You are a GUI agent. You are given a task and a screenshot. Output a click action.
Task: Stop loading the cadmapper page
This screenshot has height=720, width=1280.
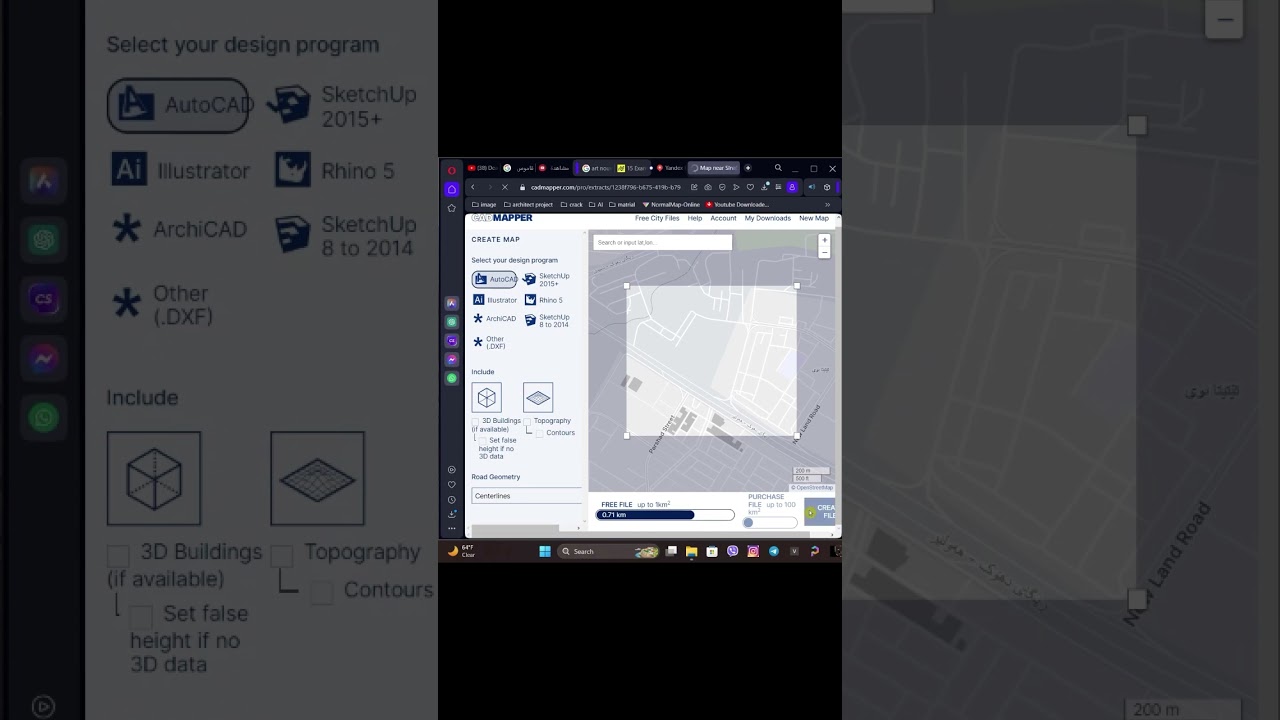click(x=504, y=187)
